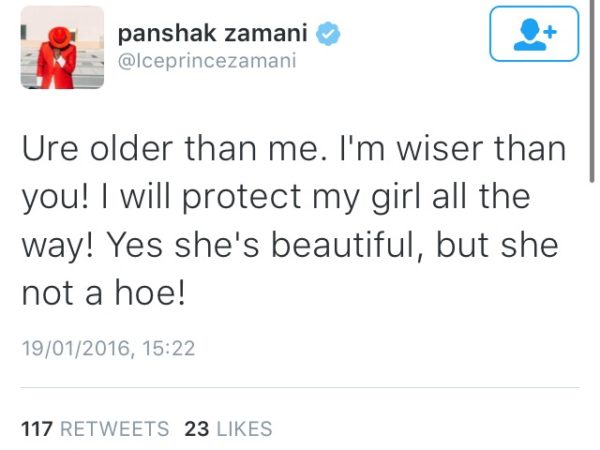View the 23 Likes list
Screen dimensions: 600x450
[x=229, y=428]
